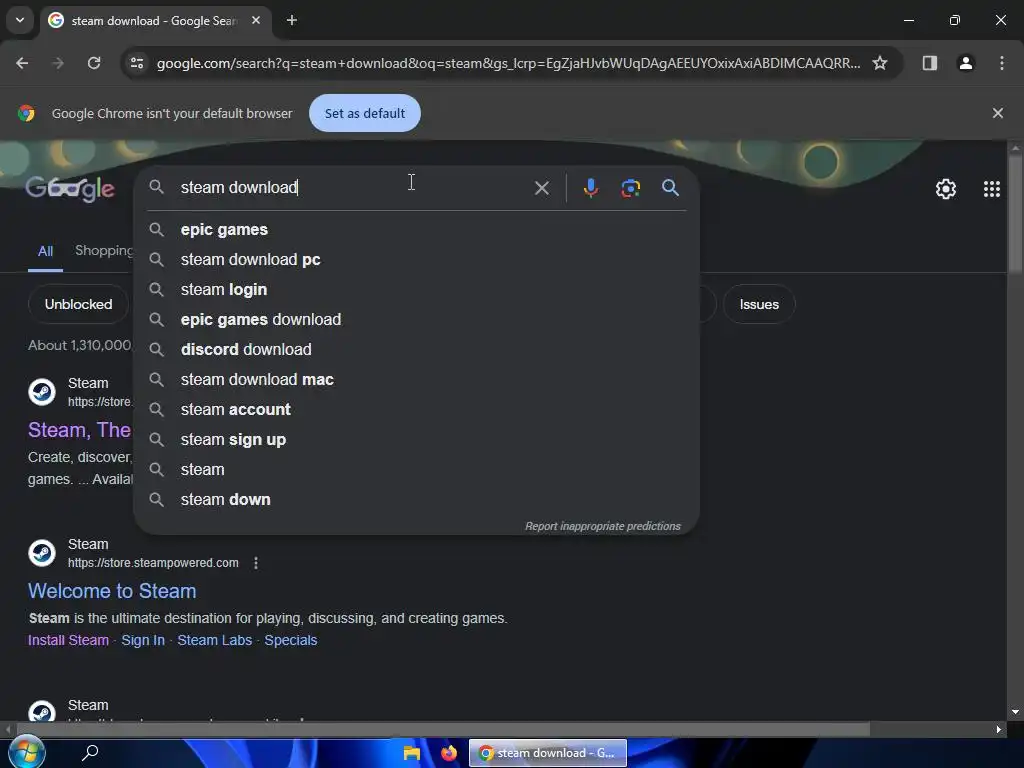The width and height of the screenshot is (1024, 768).
Task: Open the Steam, The result title
Action: tap(80, 430)
